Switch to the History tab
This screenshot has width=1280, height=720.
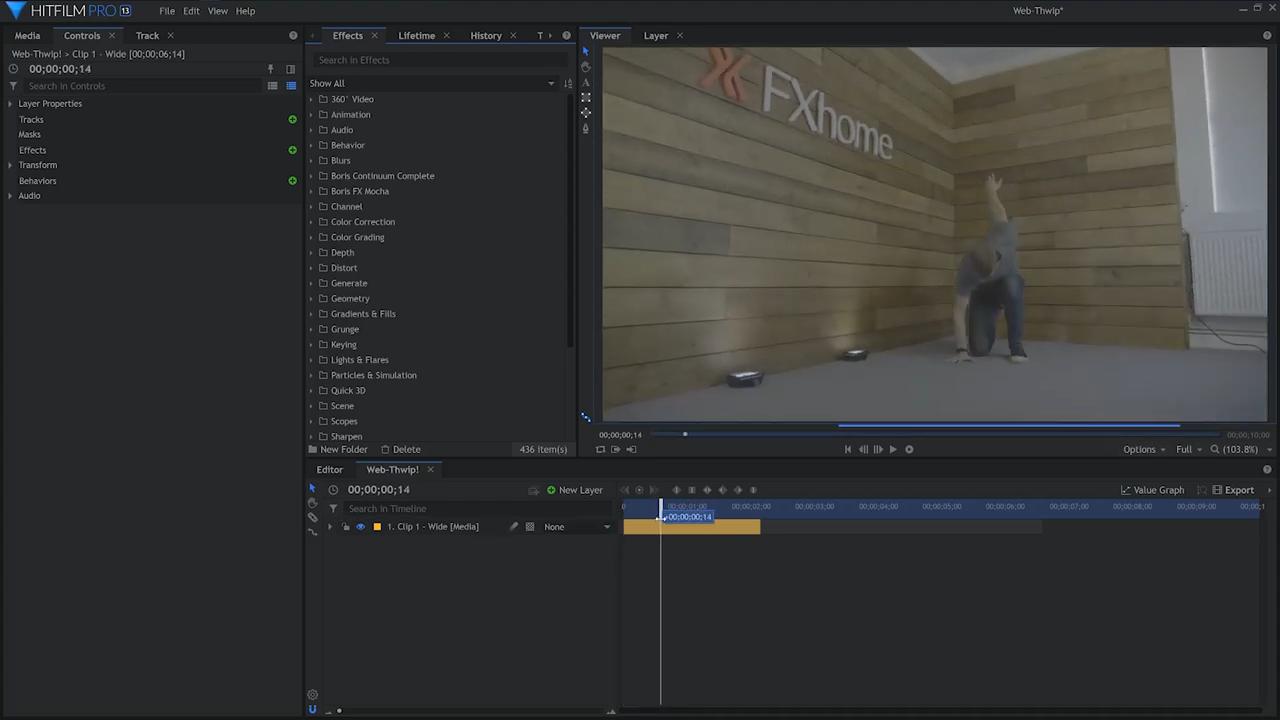click(486, 36)
